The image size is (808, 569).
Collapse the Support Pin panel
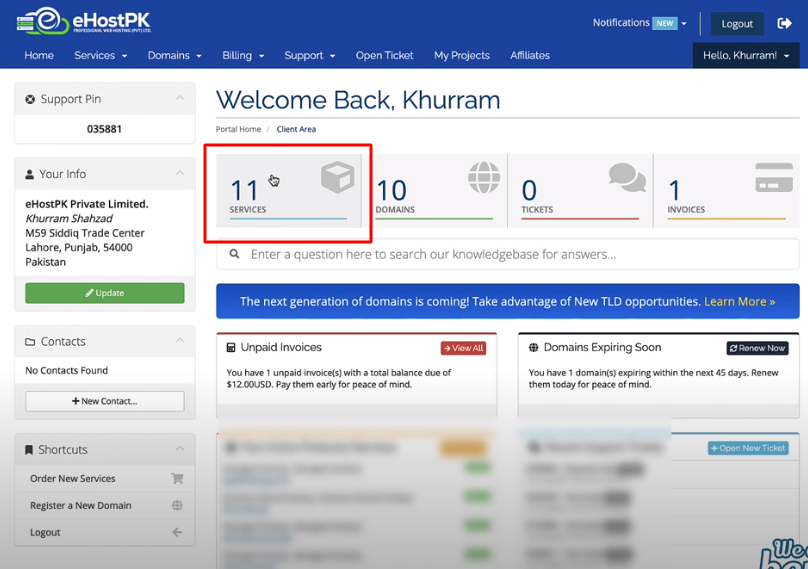(179, 98)
